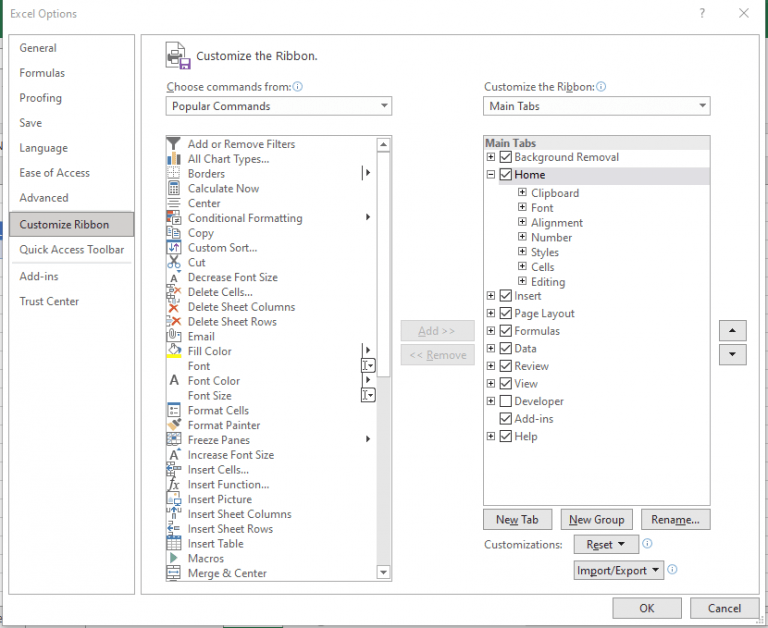The width and height of the screenshot is (768, 628).
Task: Click the Move Up arrow button
Action: [x=732, y=331]
